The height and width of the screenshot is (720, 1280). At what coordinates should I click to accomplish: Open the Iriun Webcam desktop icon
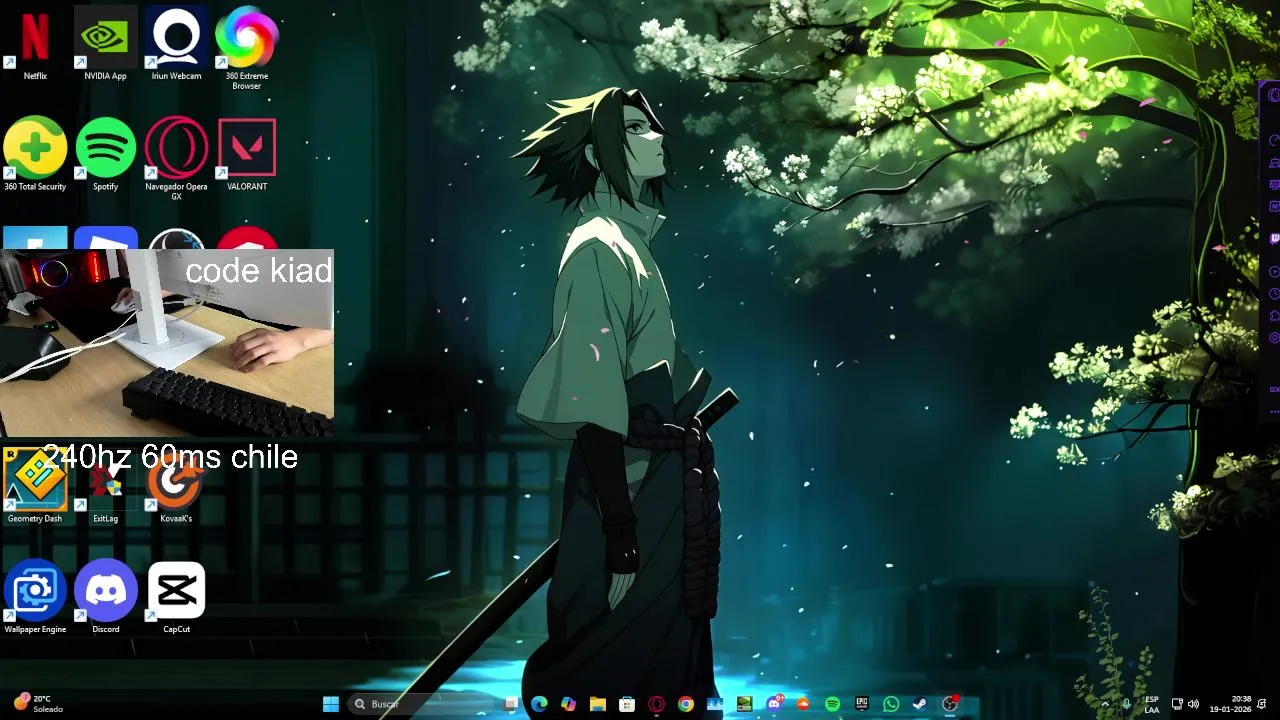176,43
